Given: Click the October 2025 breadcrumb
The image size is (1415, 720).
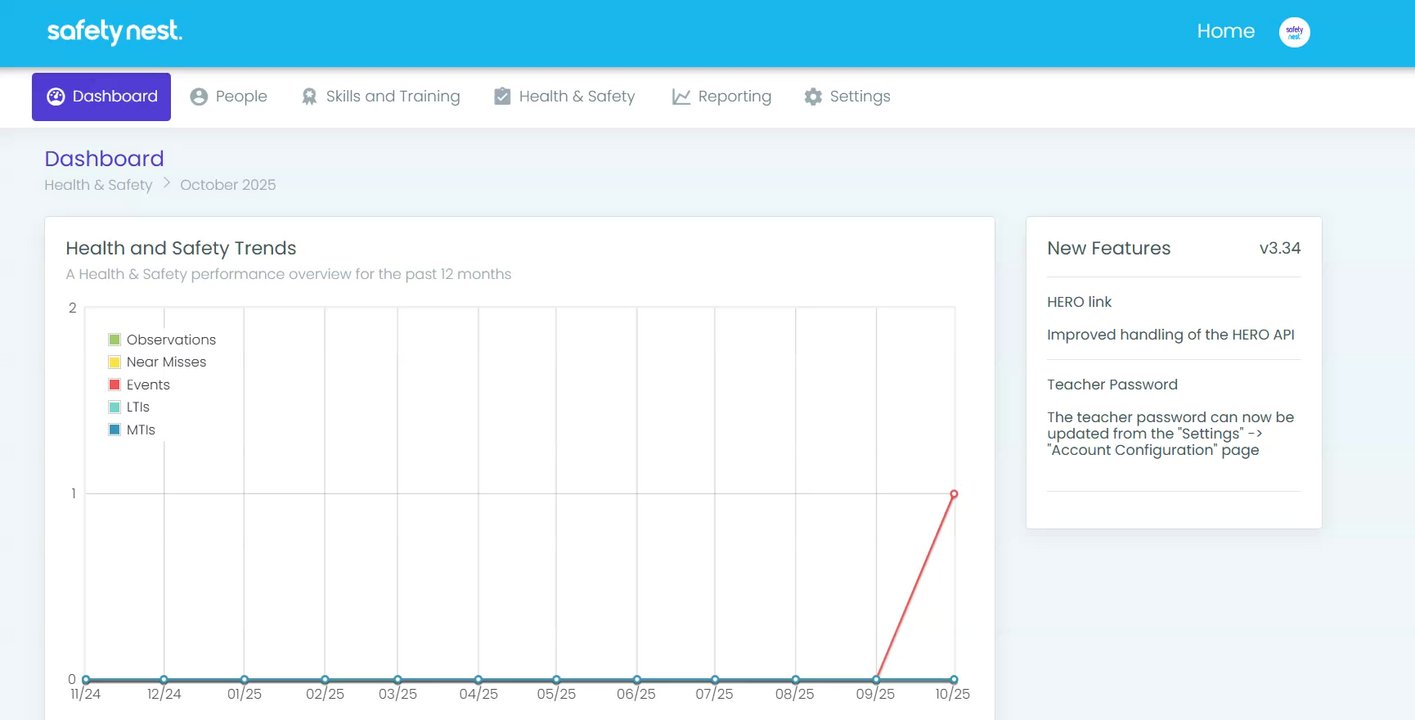Looking at the screenshot, I should coord(228,185).
